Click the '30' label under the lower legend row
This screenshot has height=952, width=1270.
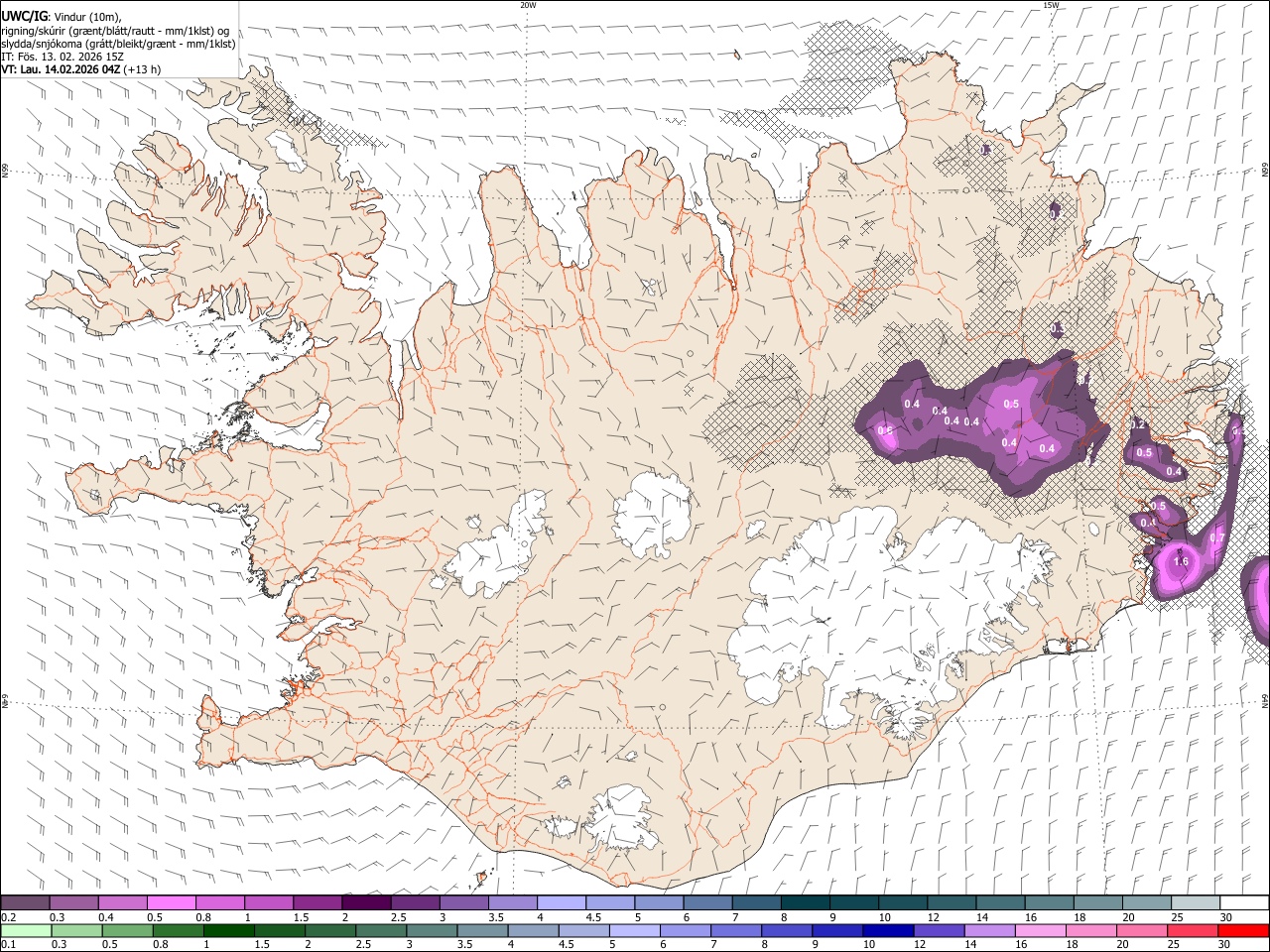click(x=1226, y=945)
